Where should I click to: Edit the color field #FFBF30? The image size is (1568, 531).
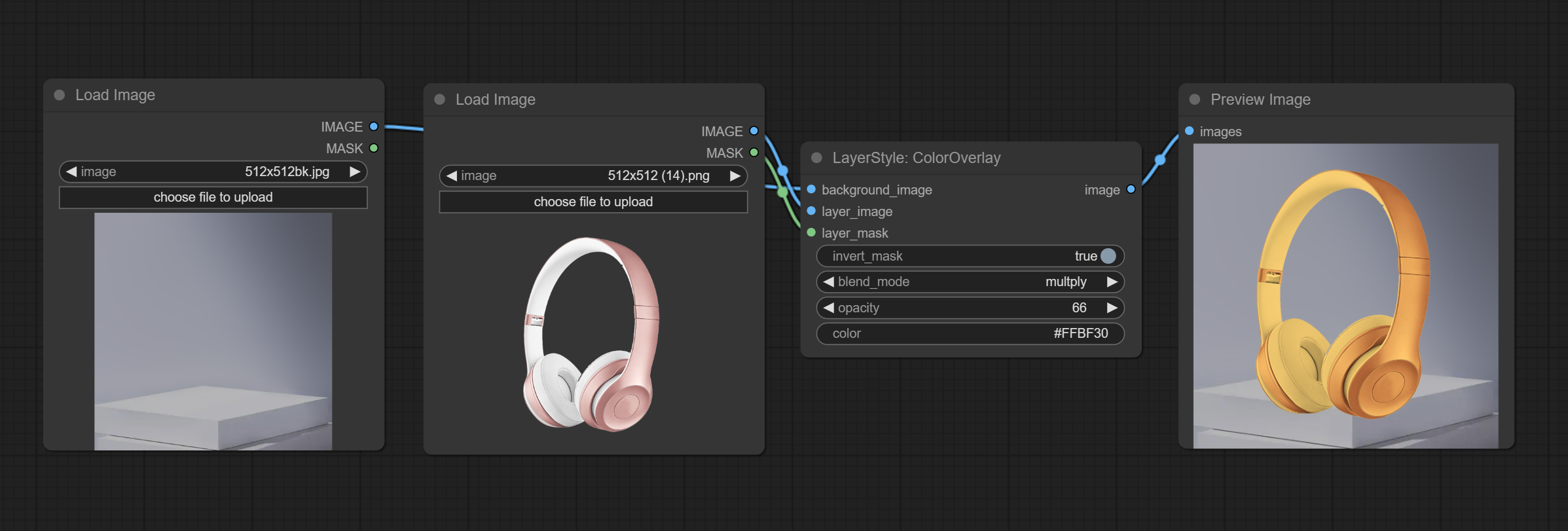click(970, 333)
